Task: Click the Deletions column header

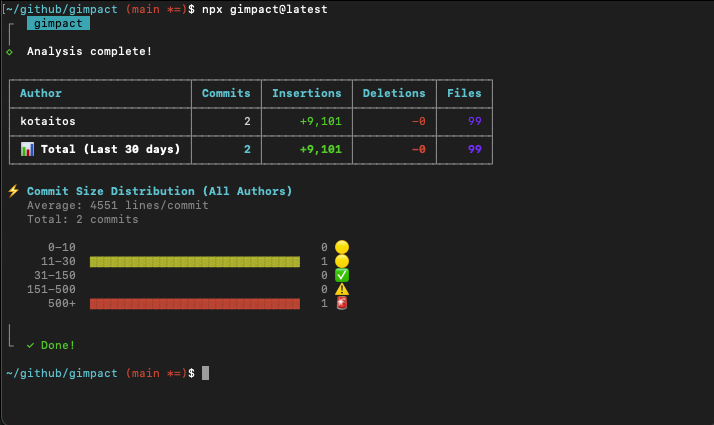Action: 394,93
